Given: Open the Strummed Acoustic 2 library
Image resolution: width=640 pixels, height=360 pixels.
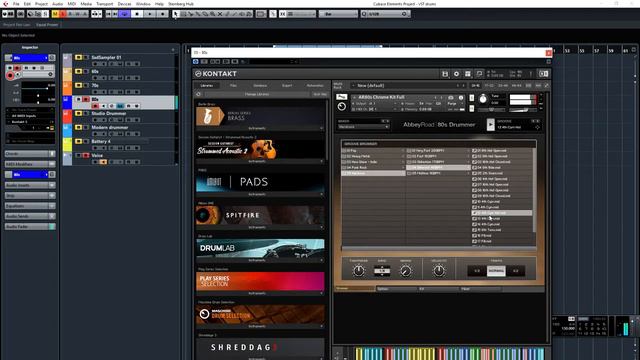Looking at the screenshot, I should pyautogui.click(x=260, y=149).
